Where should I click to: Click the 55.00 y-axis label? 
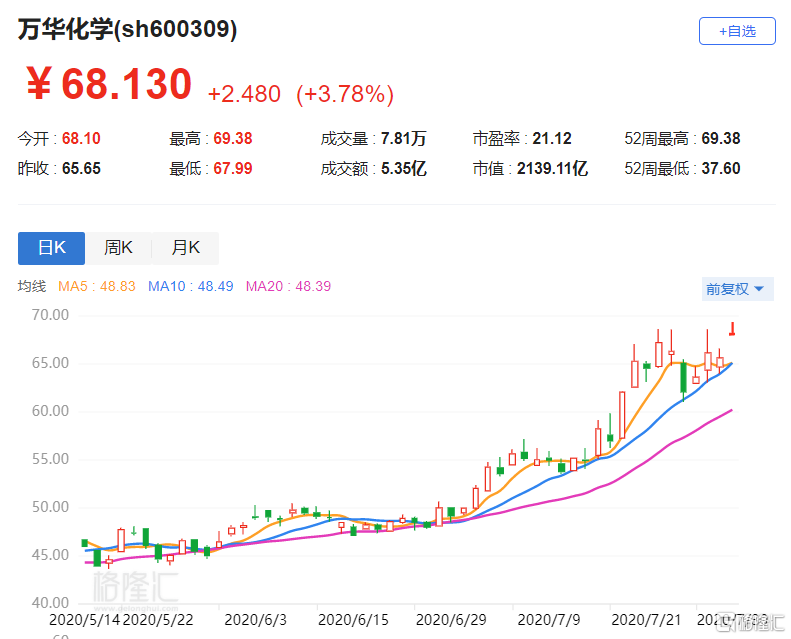[x=50, y=459]
